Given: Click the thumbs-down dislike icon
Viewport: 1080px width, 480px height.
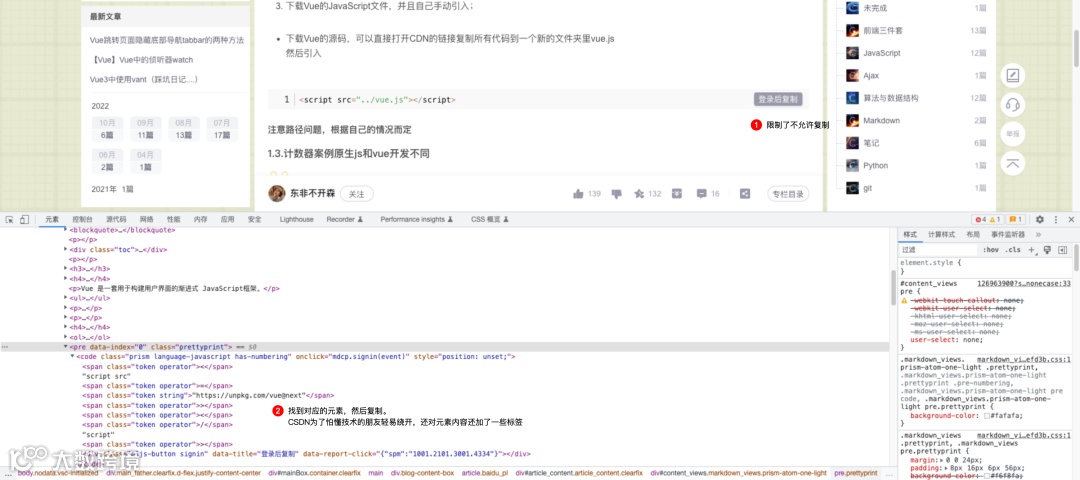Looking at the screenshot, I should [617, 194].
